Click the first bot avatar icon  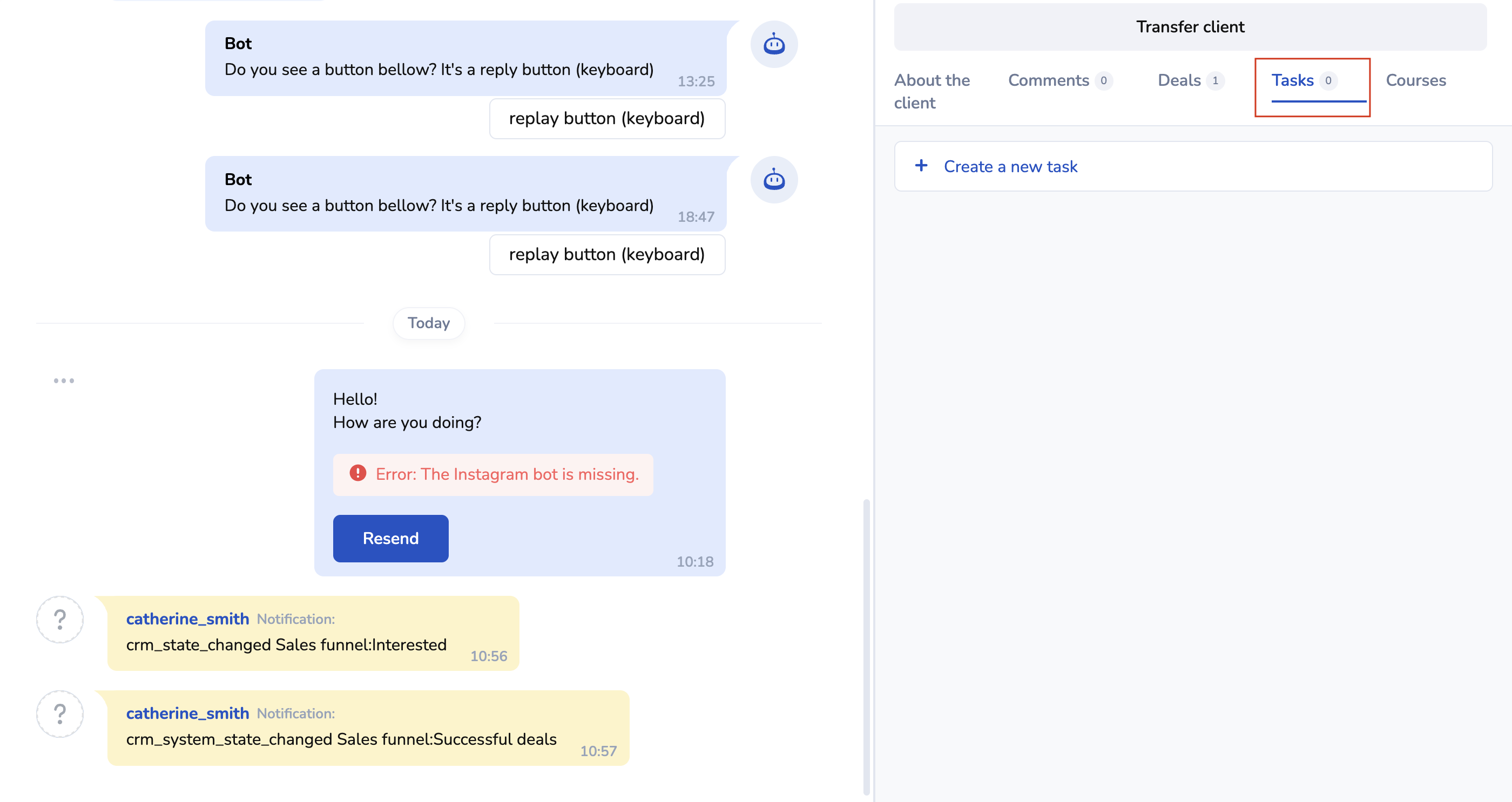(x=774, y=45)
